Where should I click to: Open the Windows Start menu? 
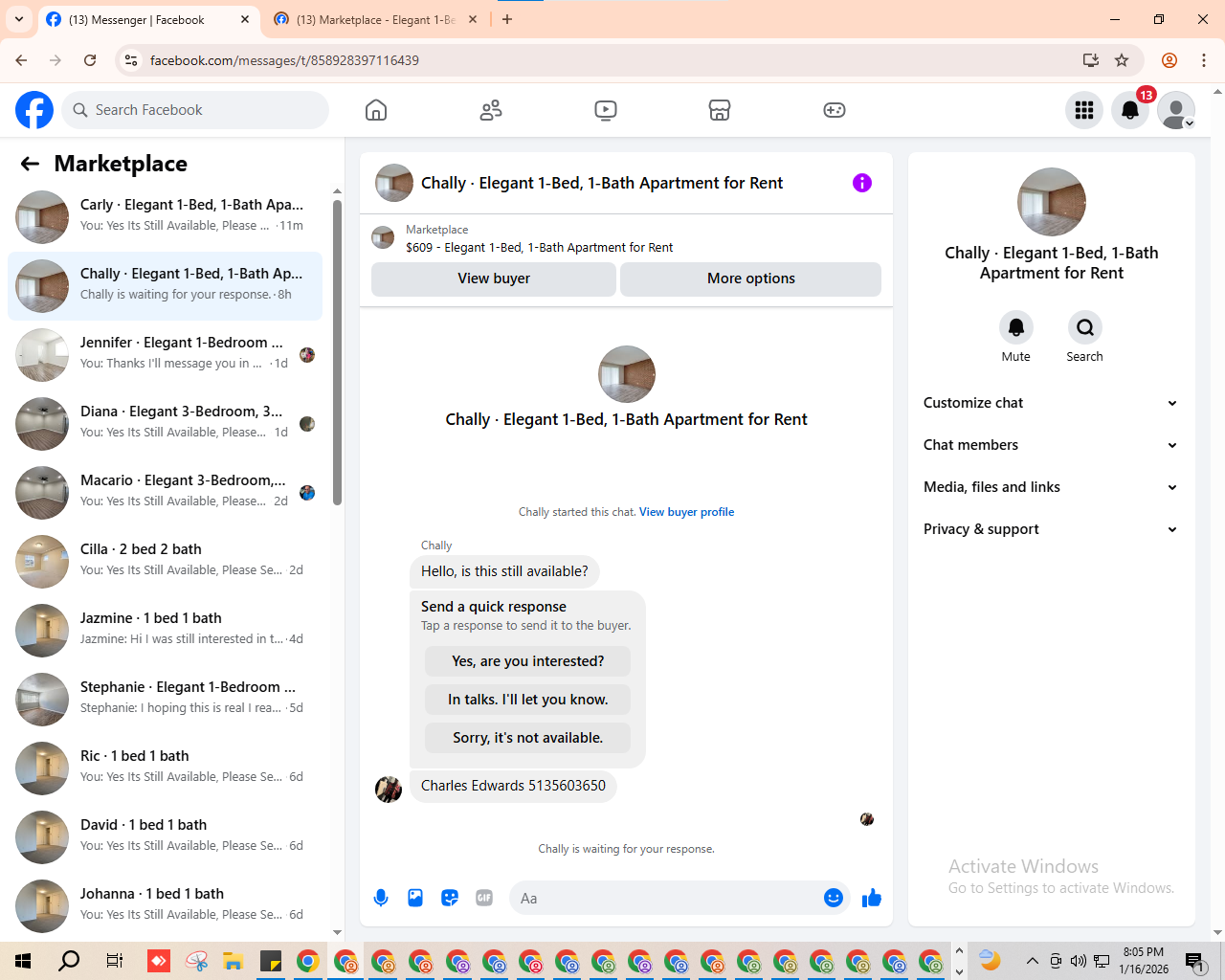(x=23, y=961)
